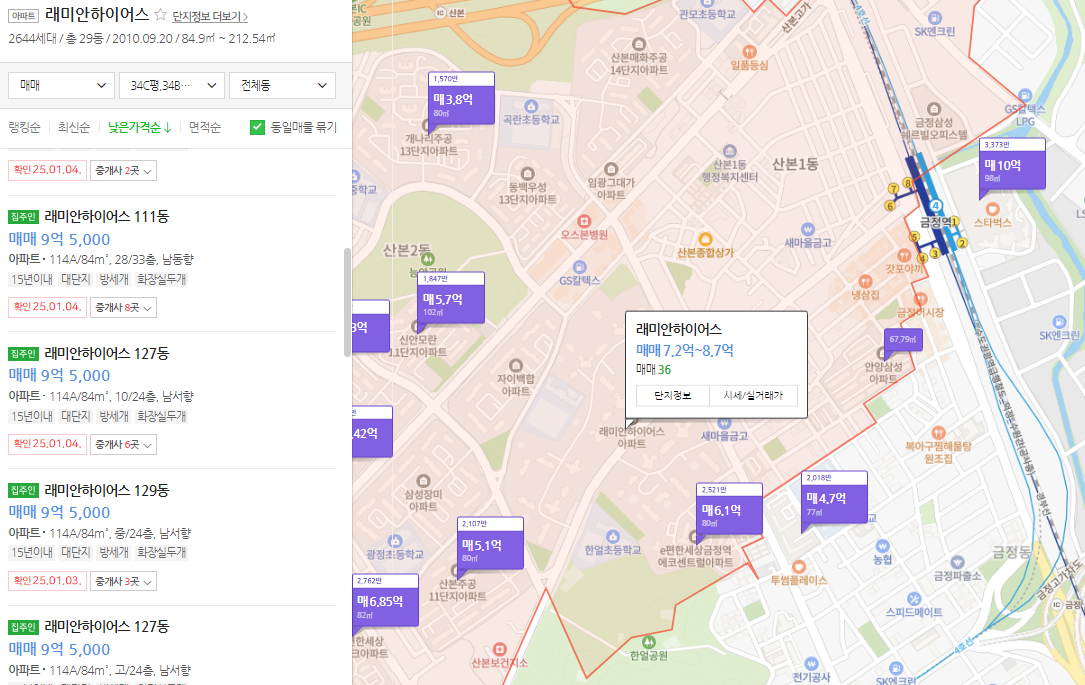Open 단지정보 더보기 link
1085x685 pixels.
[x=210, y=16]
